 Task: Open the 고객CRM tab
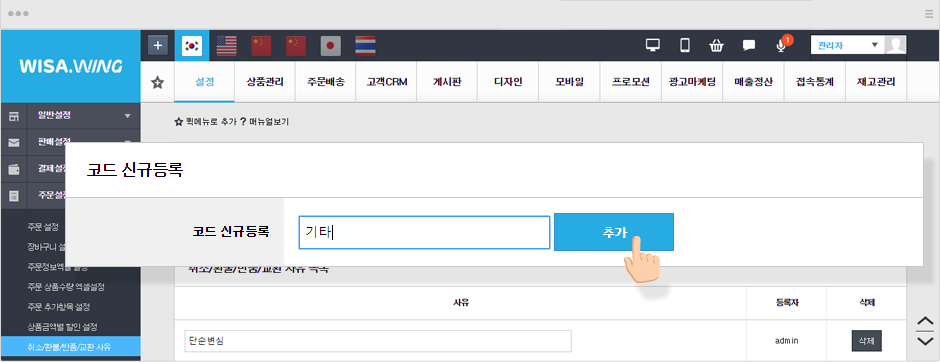pyautogui.click(x=387, y=82)
